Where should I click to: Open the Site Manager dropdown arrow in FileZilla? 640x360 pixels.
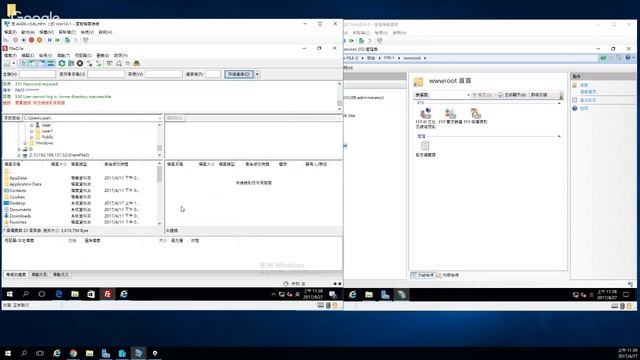point(14,64)
